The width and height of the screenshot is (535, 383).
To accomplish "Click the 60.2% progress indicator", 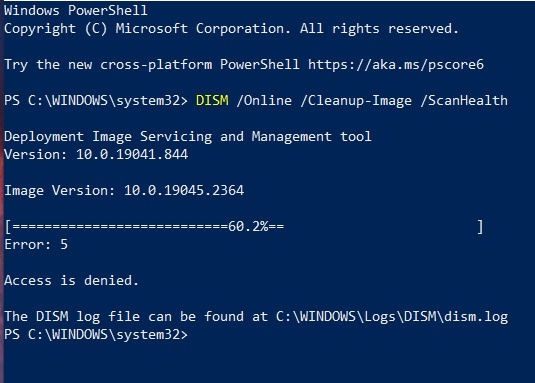I will (248, 226).
